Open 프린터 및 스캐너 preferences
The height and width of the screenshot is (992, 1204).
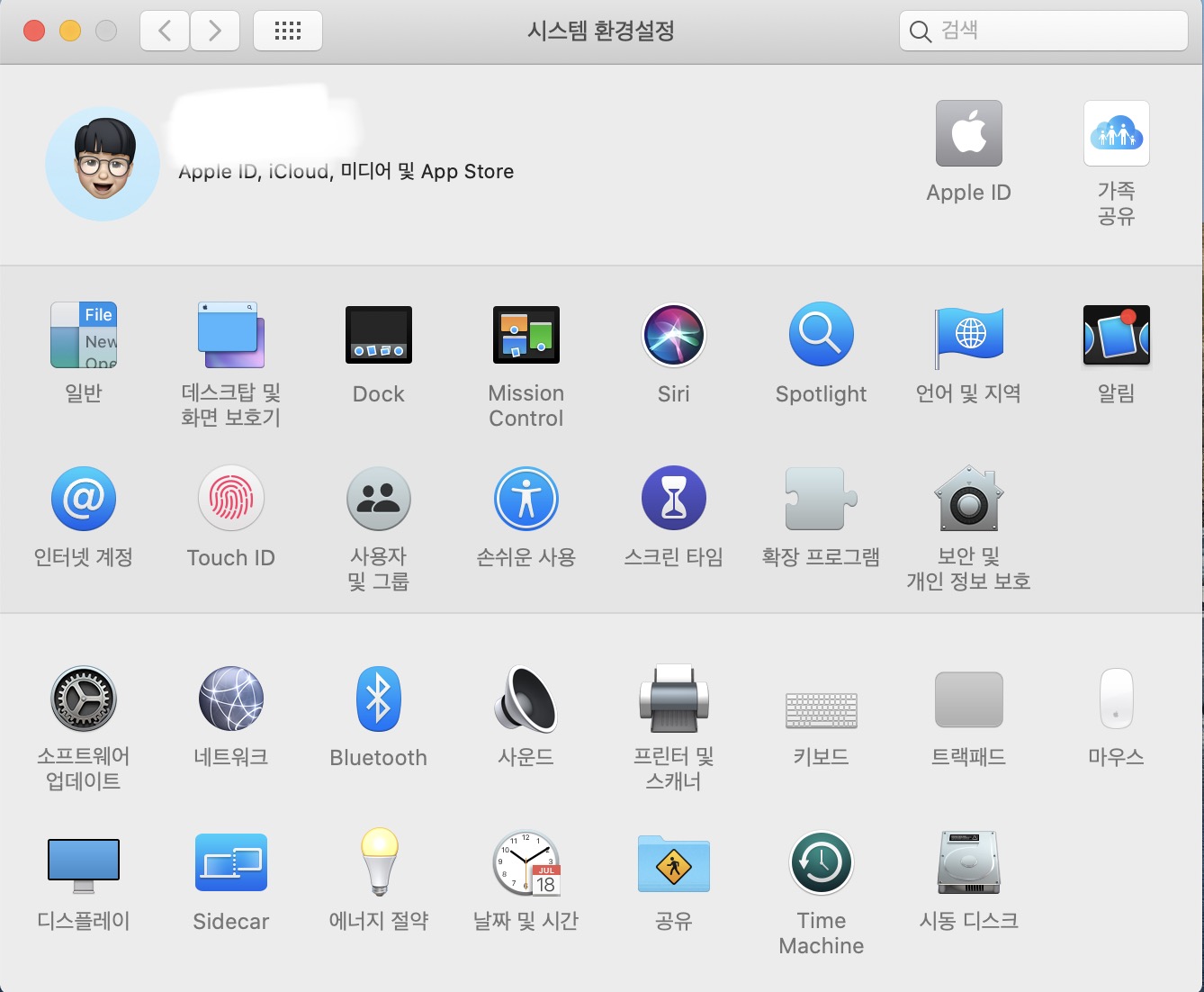pyautogui.click(x=674, y=699)
